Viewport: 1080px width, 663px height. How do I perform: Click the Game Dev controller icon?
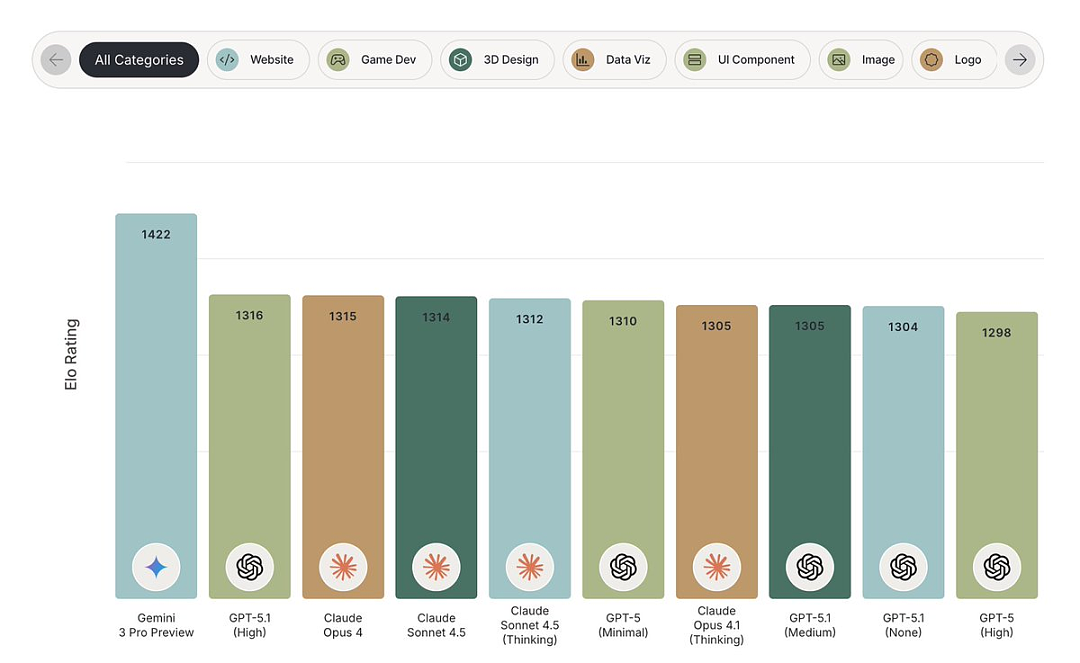pyautogui.click(x=338, y=60)
